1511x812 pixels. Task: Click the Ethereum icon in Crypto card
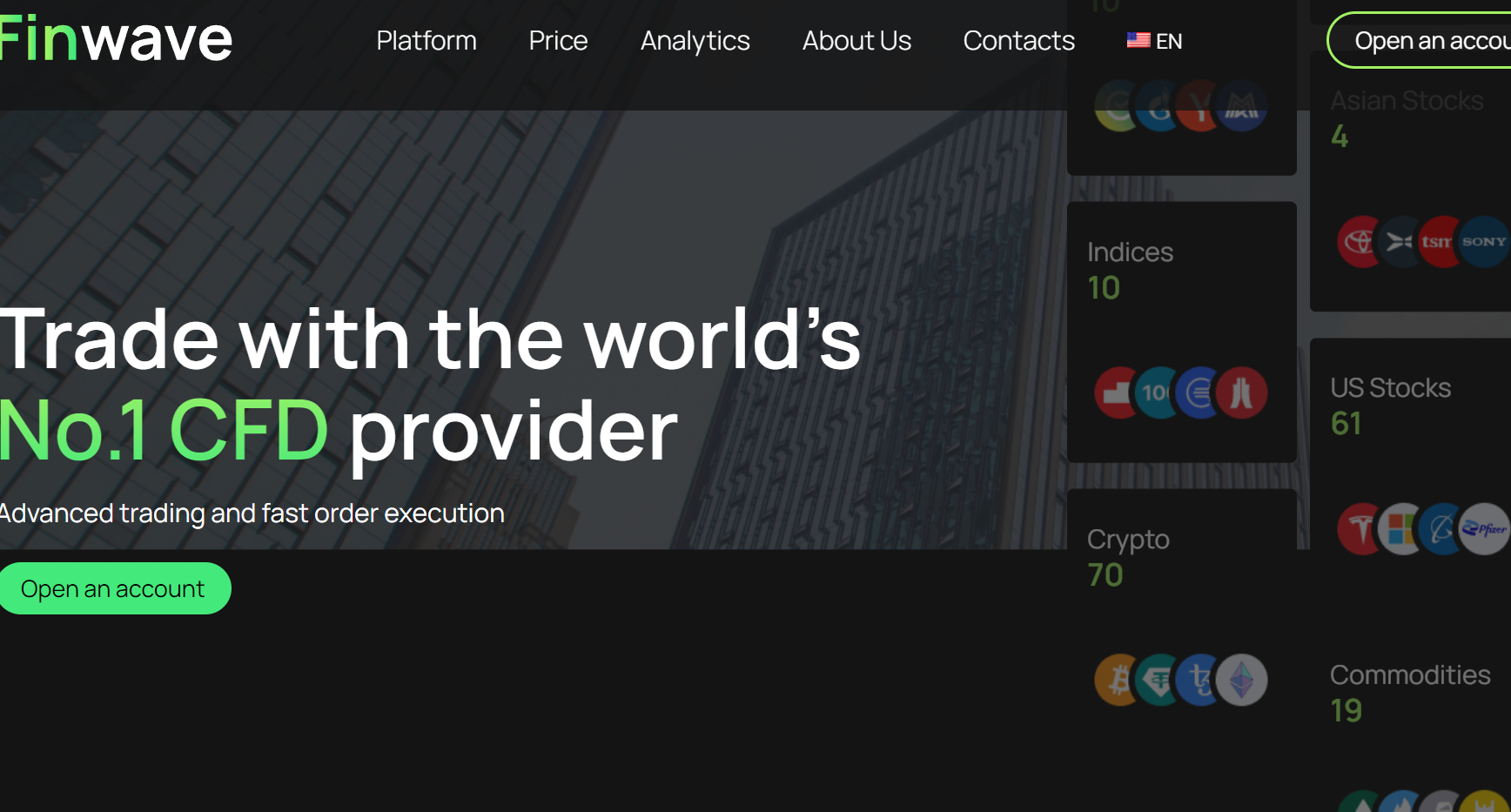click(1243, 680)
